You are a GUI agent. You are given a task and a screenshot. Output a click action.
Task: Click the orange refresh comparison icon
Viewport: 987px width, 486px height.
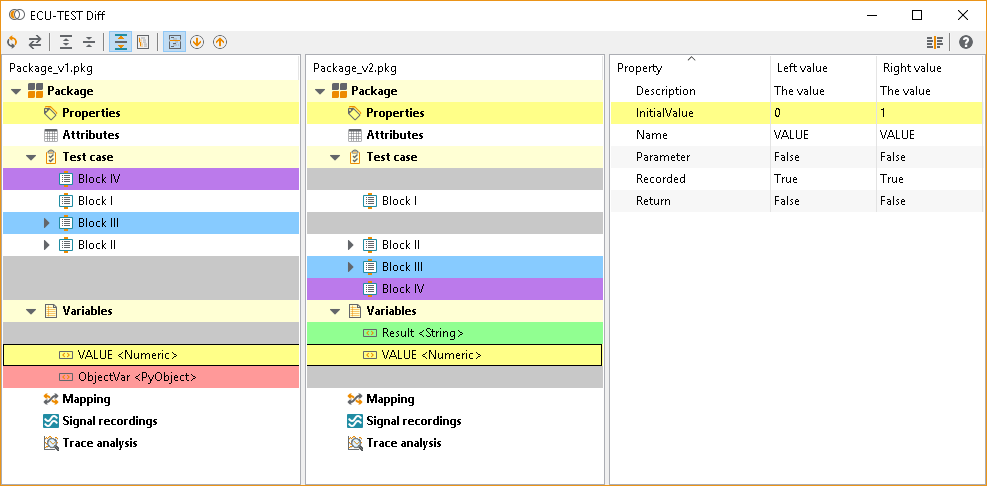[12, 42]
